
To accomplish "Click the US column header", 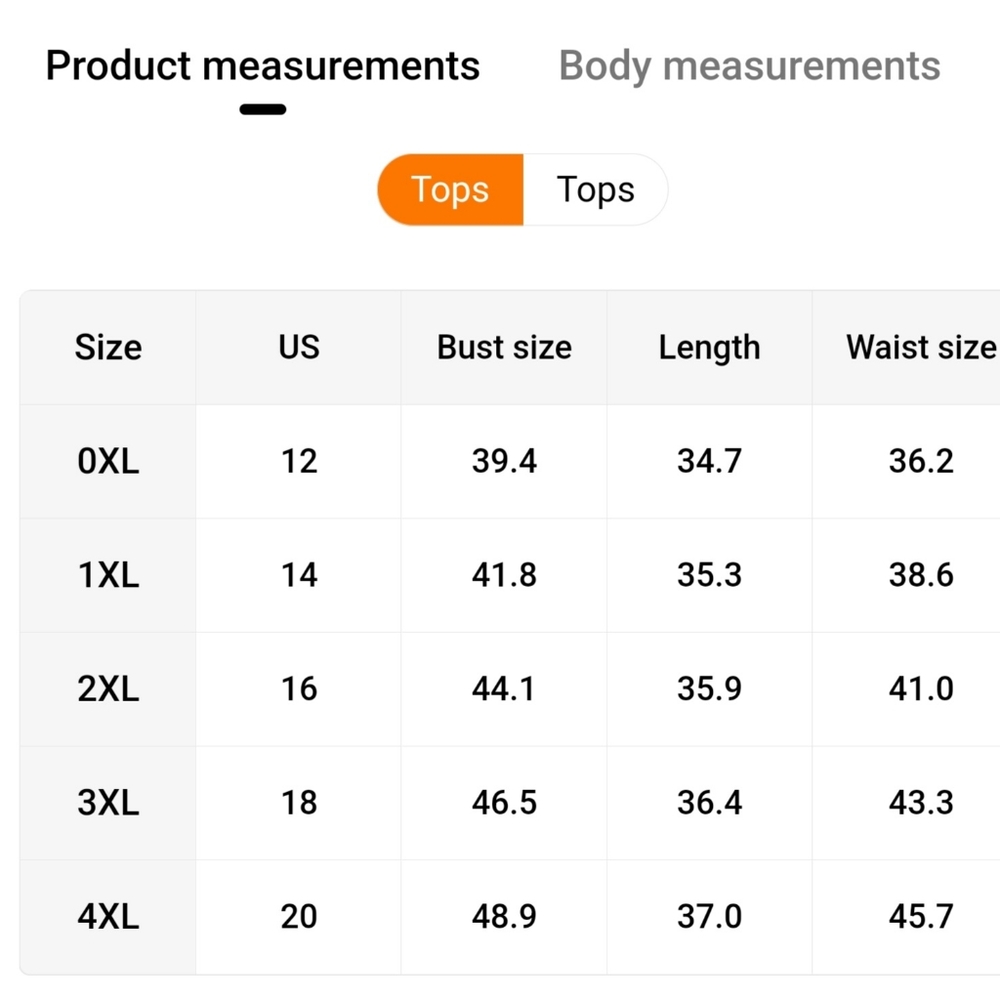I will tap(298, 348).
